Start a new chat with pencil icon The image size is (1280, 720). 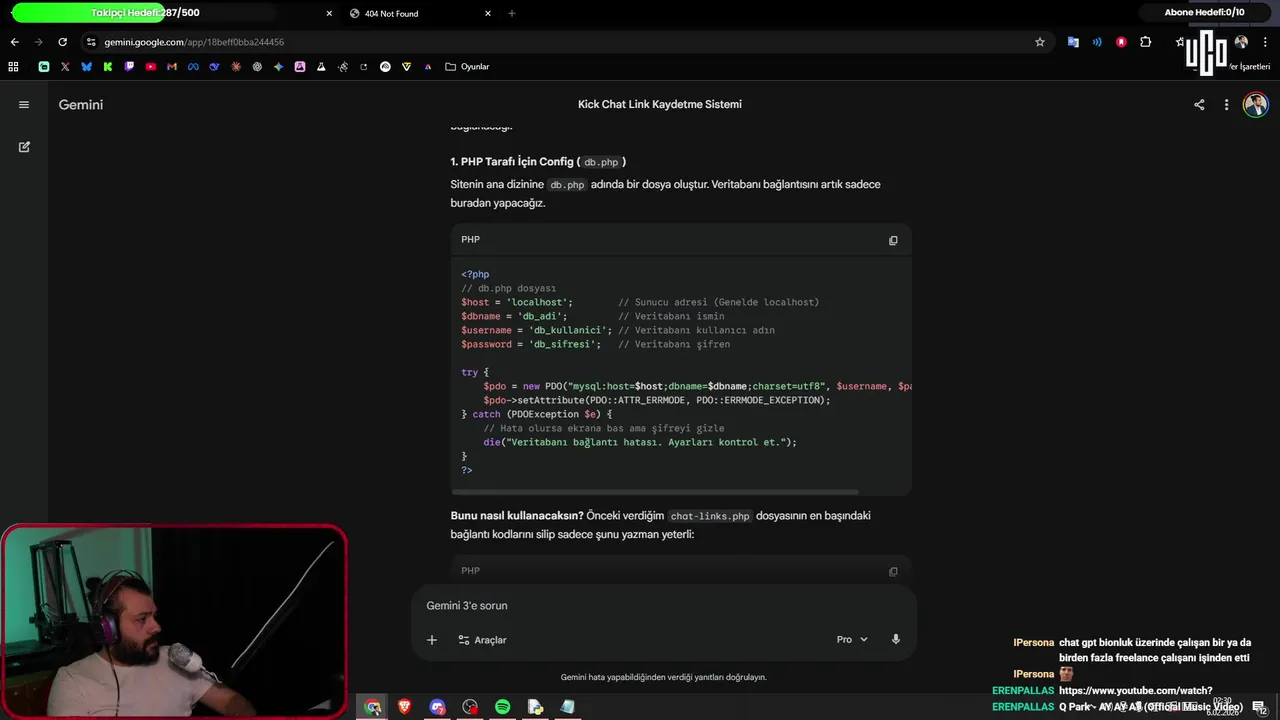pos(24,147)
